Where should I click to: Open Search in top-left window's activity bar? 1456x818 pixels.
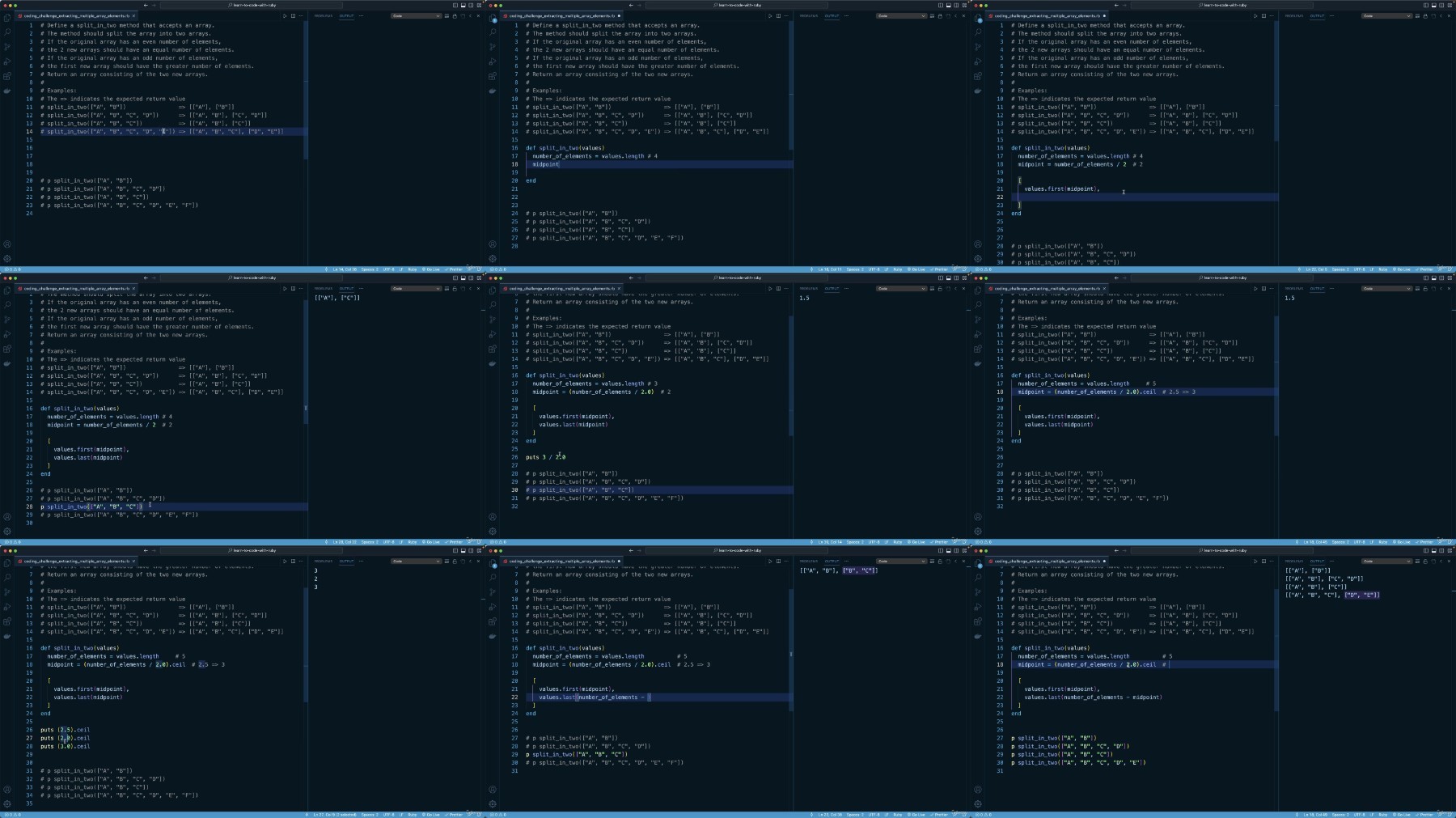click(7, 32)
